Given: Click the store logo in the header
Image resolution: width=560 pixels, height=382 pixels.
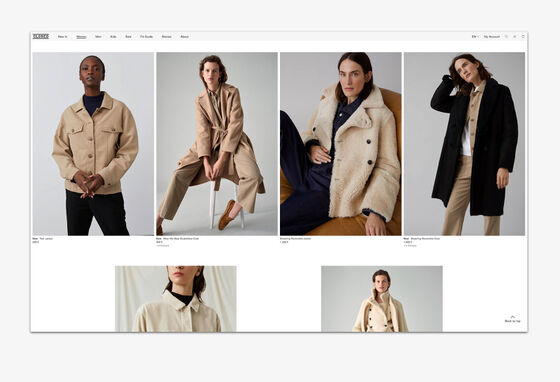Looking at the screenshot, I should (x=41, y=36).
